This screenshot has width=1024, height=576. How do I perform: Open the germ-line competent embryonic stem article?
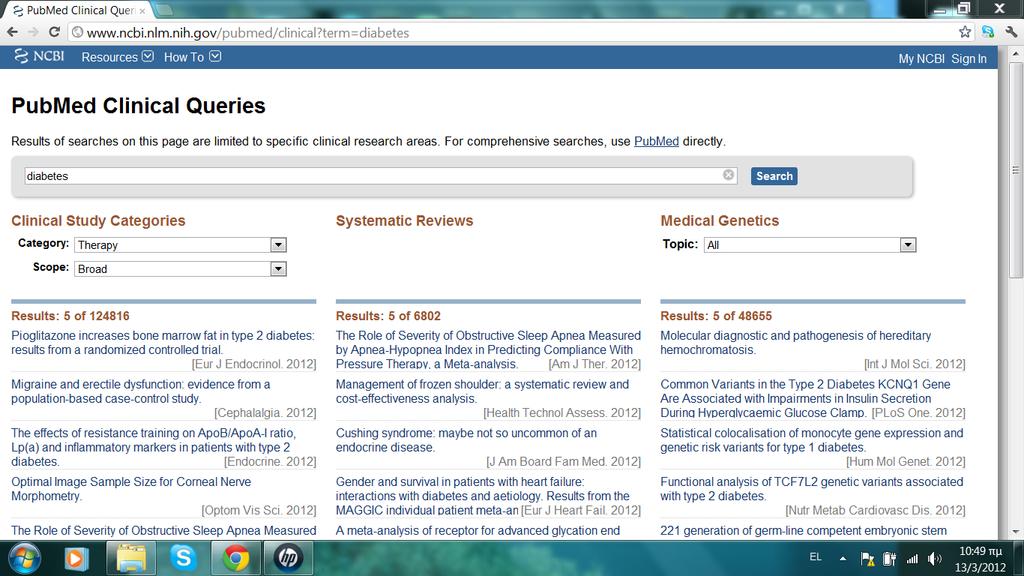click(x=803, y=531)
